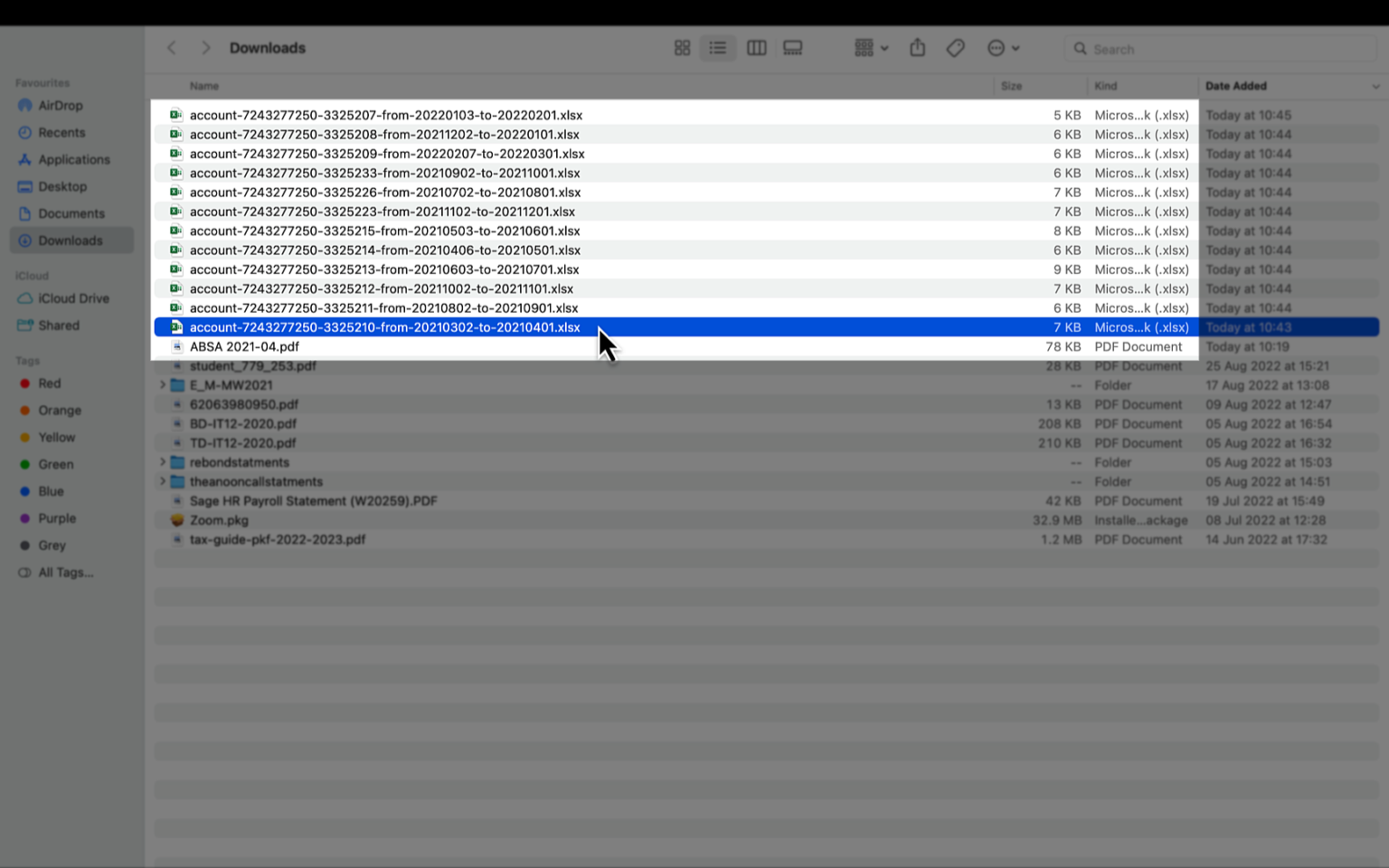The image size is (1389, 868).
Task: Expand the E_M-MW2021 folder
Action: pos(161,384)
